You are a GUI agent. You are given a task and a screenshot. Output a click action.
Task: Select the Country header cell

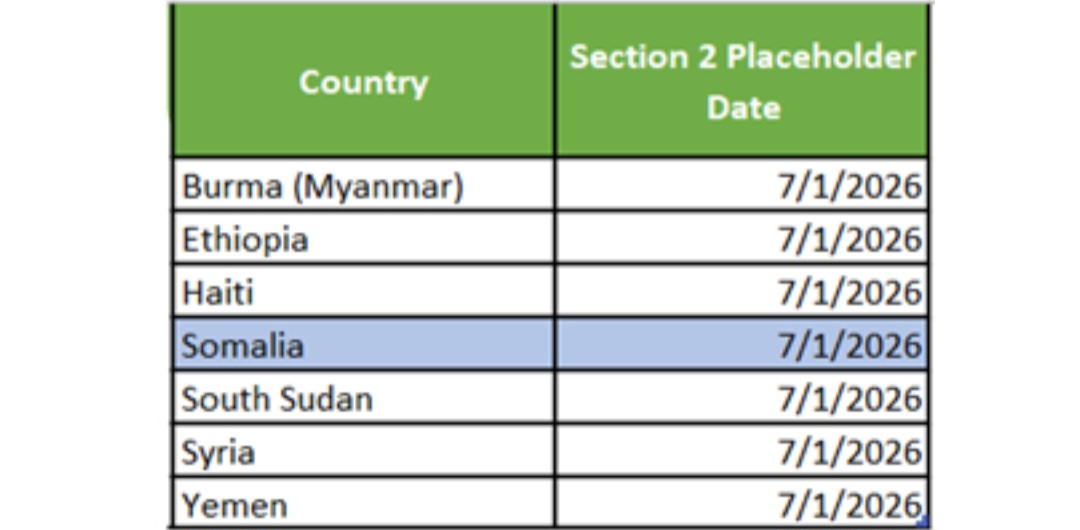[x=363, y=81]
